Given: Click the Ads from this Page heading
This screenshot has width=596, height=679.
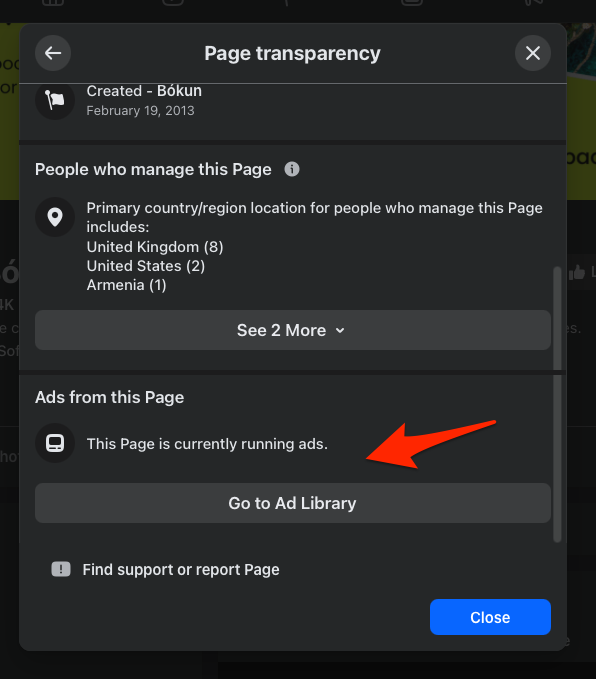Looking at the screenshot, I should [x=110, y=397].
